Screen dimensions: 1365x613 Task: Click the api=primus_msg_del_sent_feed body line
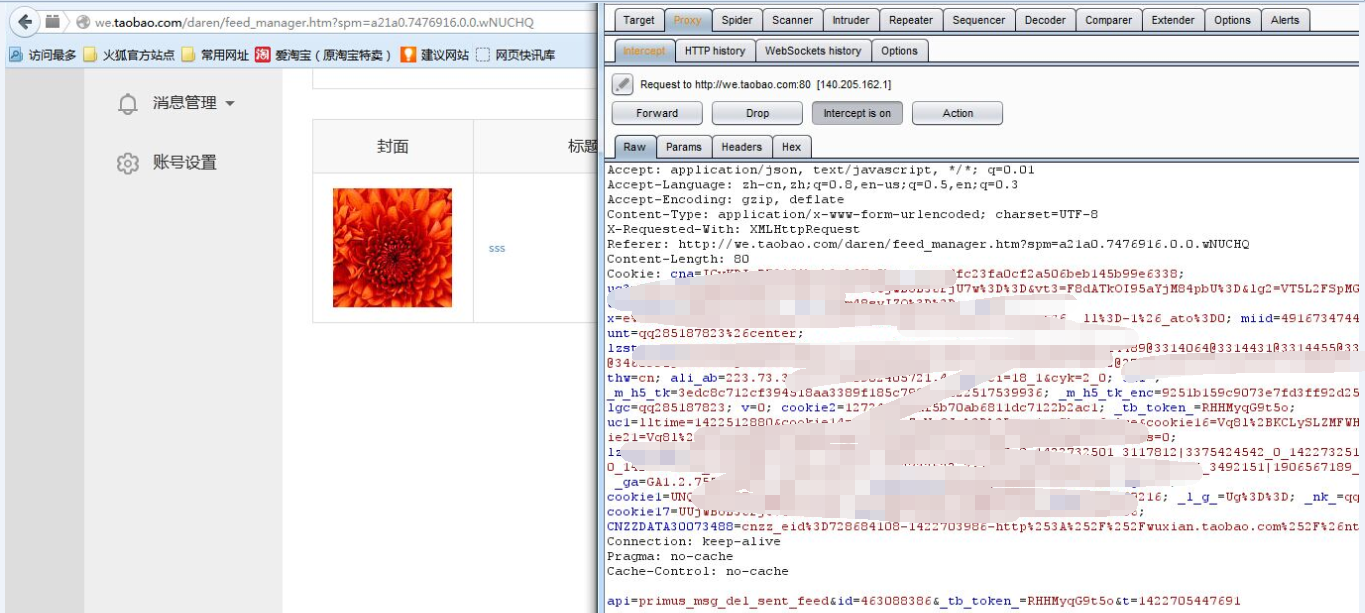[924, 601]
